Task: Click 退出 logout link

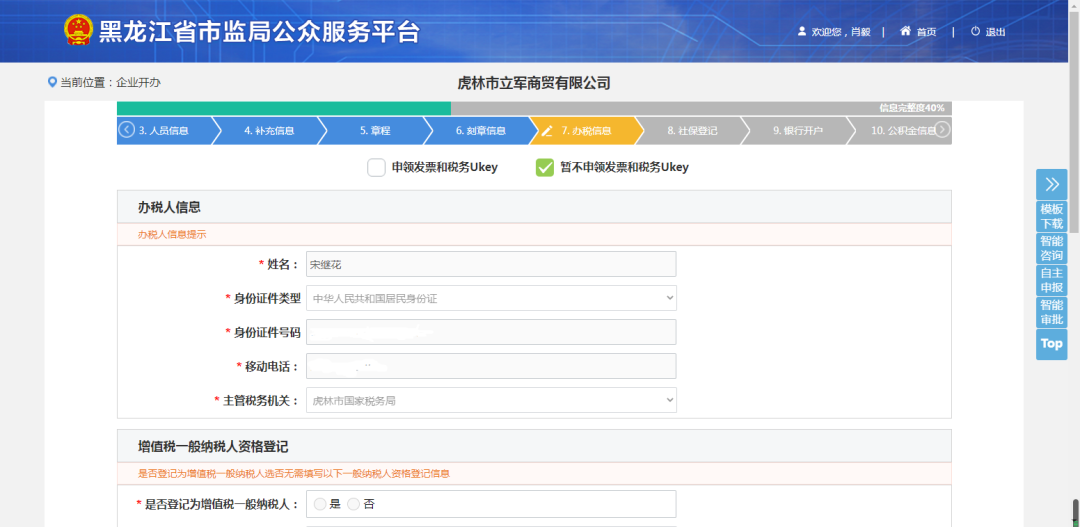Action: (x=995, y=32)
